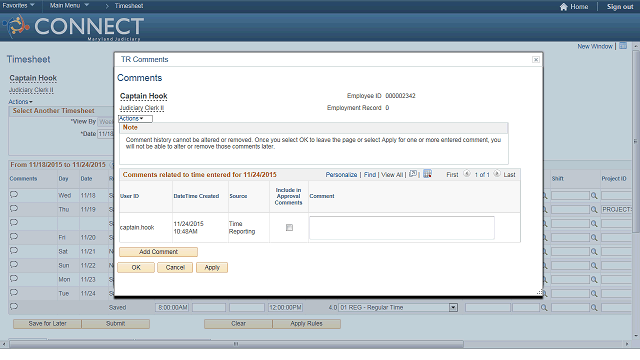The height and width of the screenshot is (360, 640).
Task: Click magnifier lookup next to Project ID PROJECT field
Action: click(x=594, y=209)
